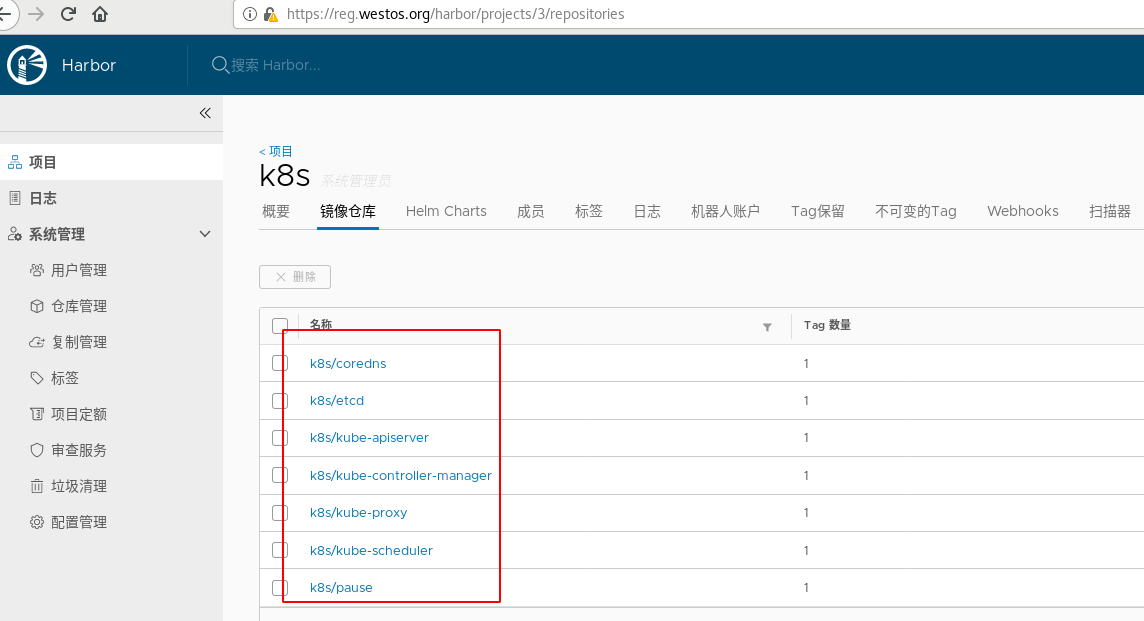Sort by the Tag 数量 column header

pyautogui.click(x=827, y=325)
